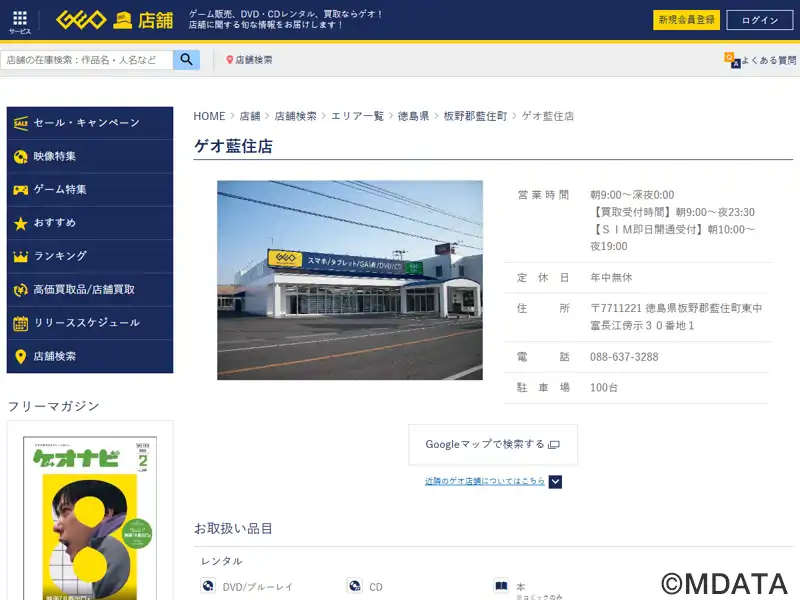Open 店舗検索 in the sidebar menu

90,356
